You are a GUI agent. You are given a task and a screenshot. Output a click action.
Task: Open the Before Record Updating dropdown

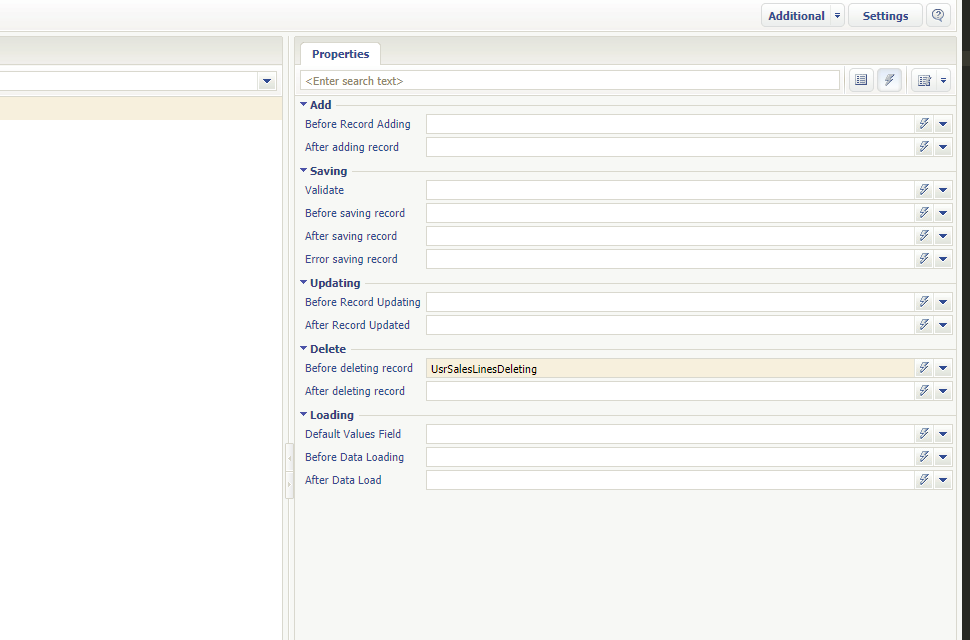[943, 302]
